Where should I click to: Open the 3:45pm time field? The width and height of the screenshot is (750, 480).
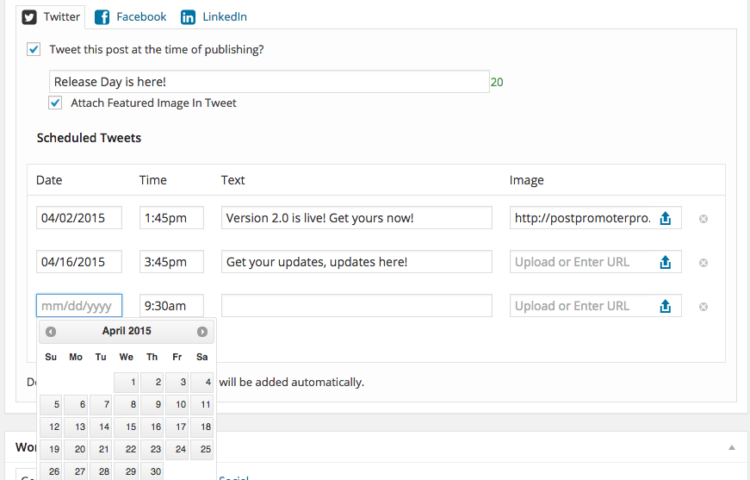172,262
